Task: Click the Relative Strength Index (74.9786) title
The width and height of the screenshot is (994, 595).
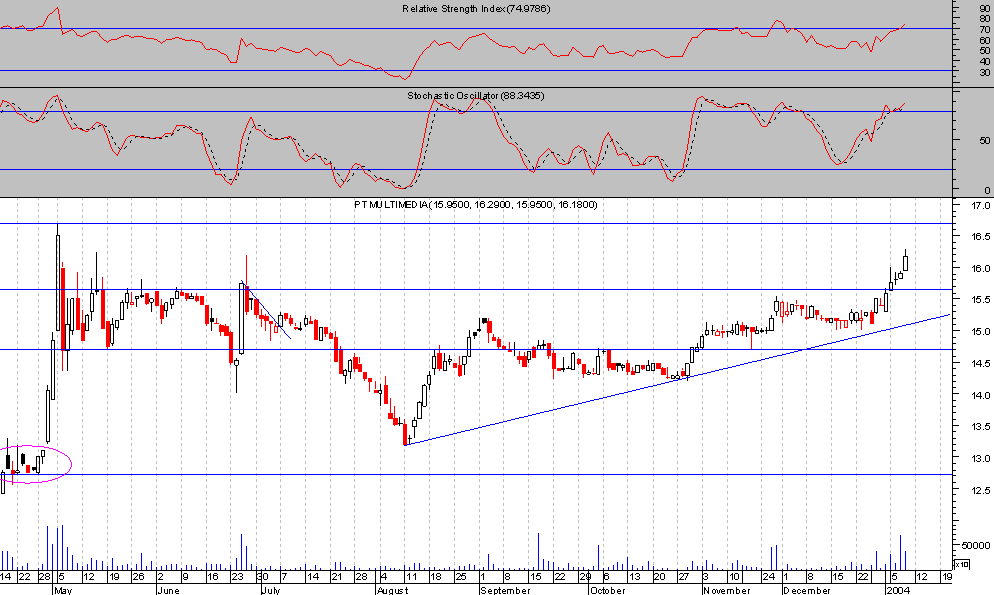Action: point(476,9)
